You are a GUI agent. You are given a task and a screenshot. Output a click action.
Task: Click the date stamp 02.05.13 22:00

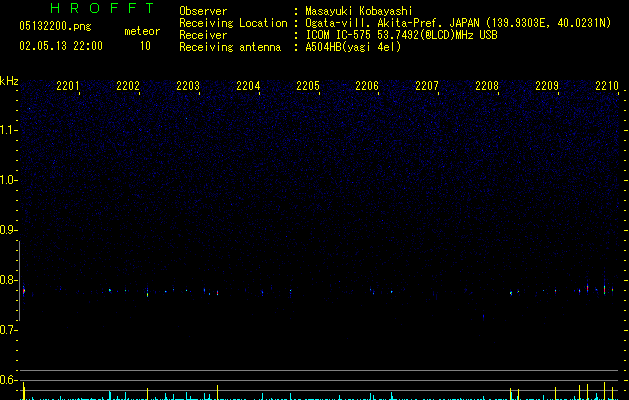[x=61, y=46]
